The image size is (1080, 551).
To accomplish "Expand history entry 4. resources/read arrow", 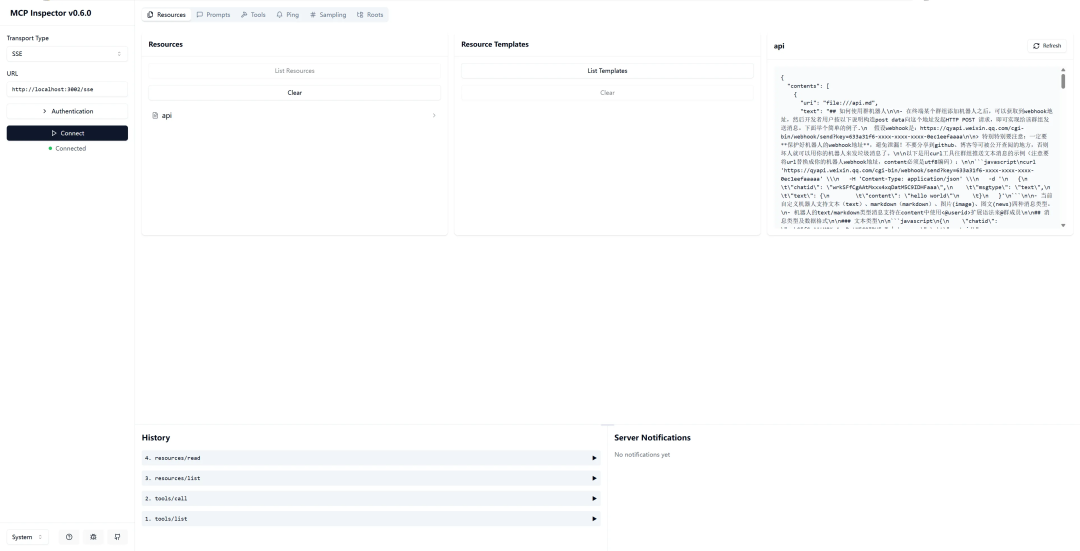I will [594, 458].
